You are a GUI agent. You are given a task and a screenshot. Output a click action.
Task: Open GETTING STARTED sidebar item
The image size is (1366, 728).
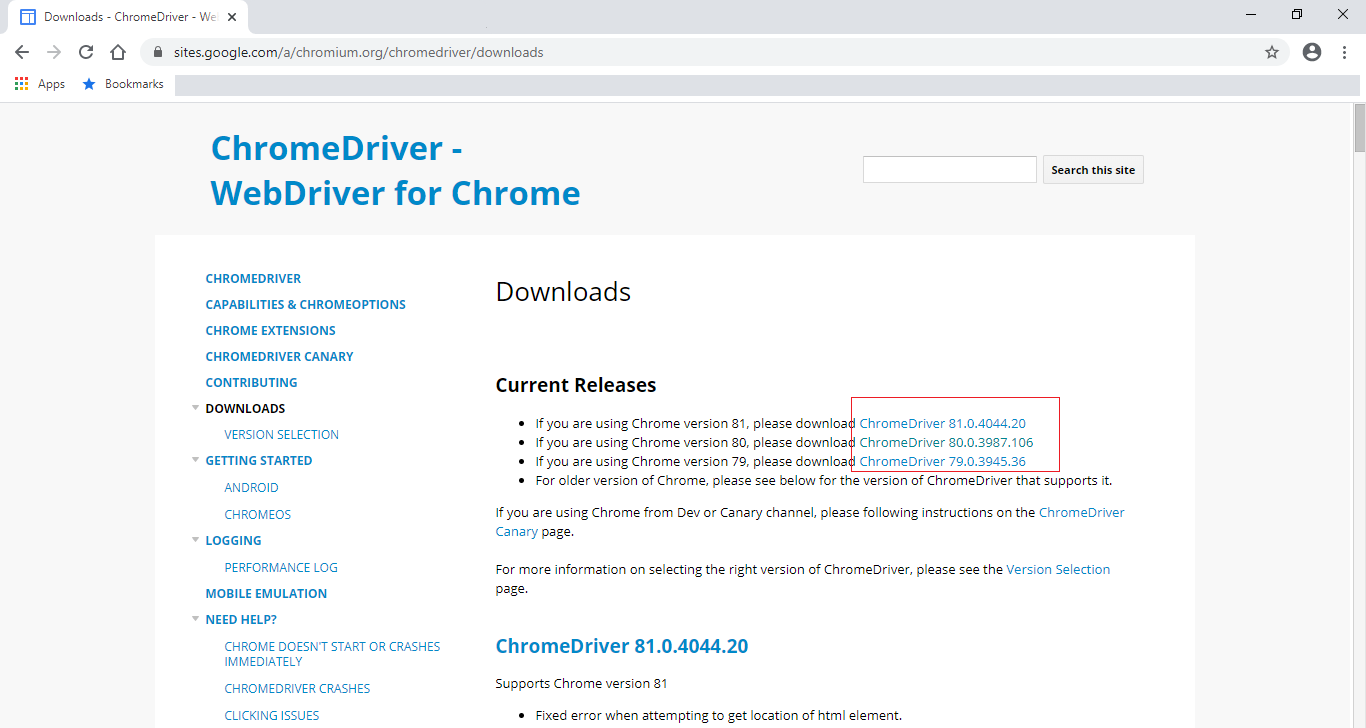click(x=259, y=461)
